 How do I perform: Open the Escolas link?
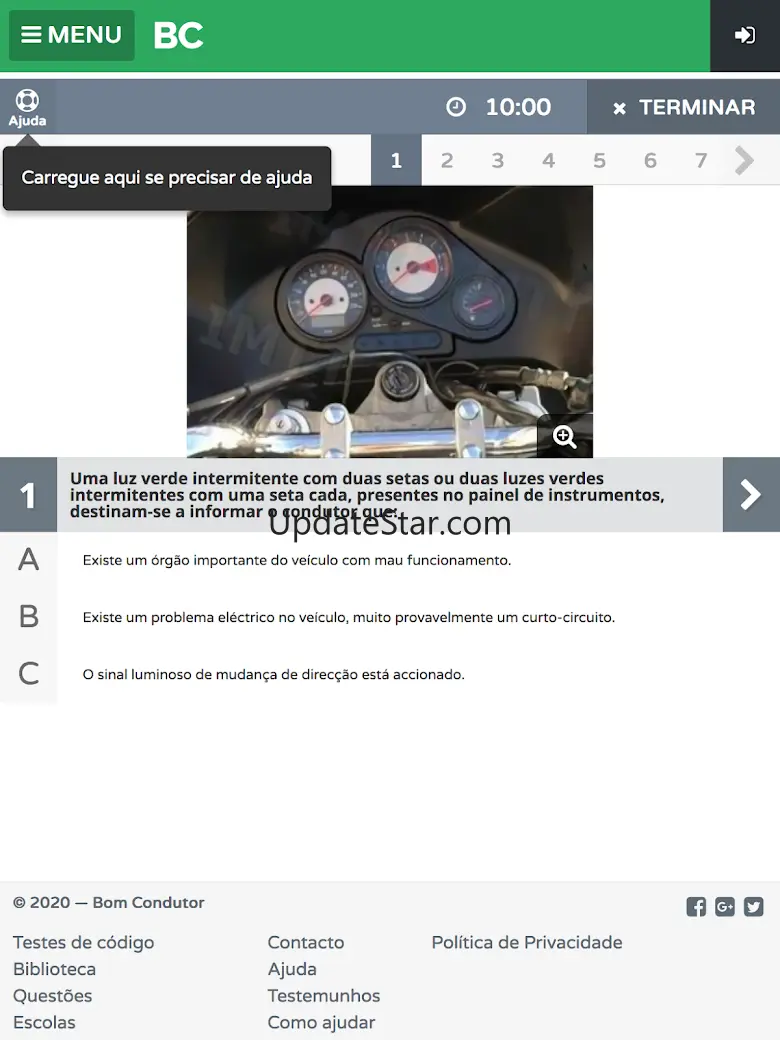44,1022
